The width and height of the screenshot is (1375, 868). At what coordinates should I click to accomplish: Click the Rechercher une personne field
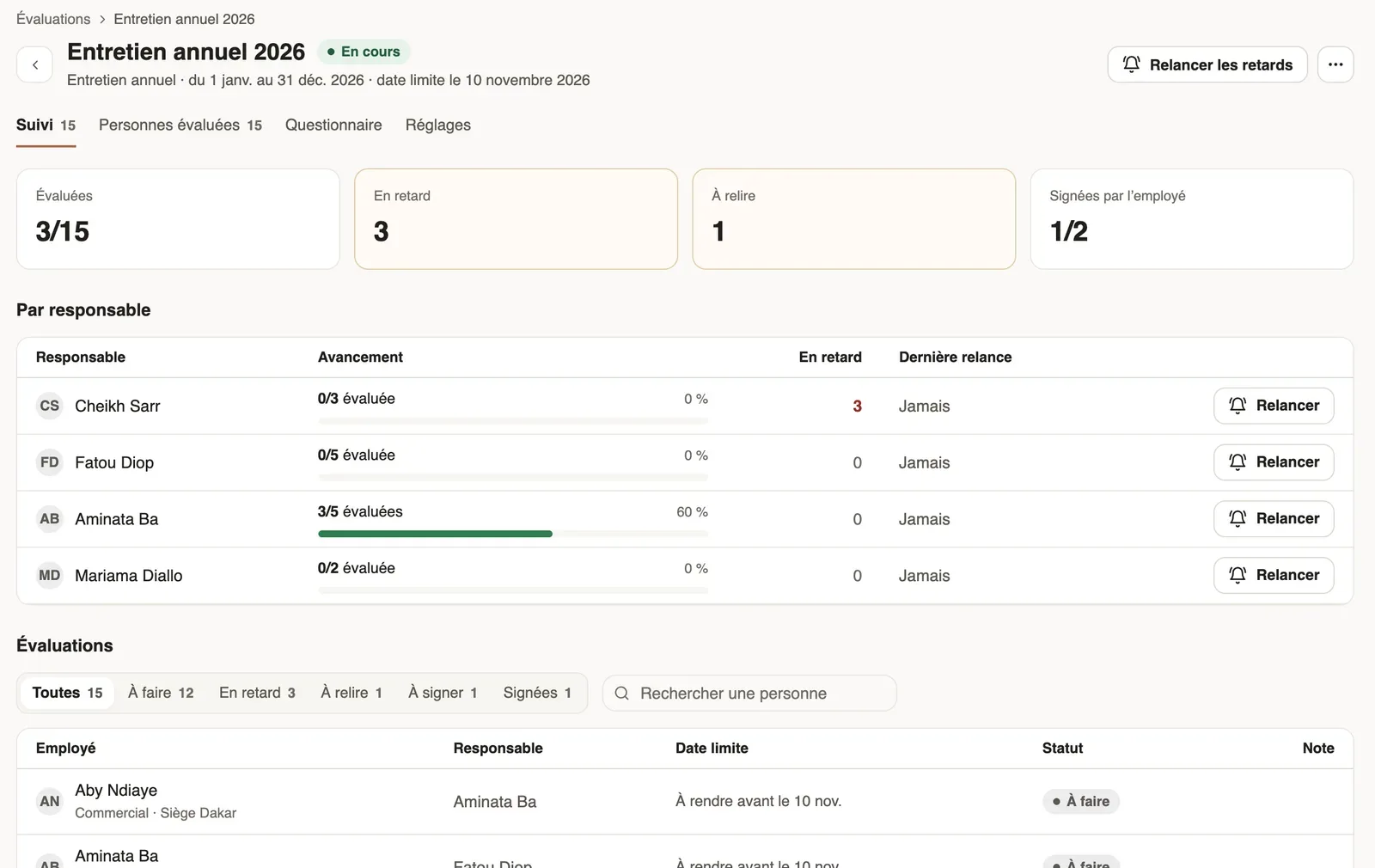point(749,693)
